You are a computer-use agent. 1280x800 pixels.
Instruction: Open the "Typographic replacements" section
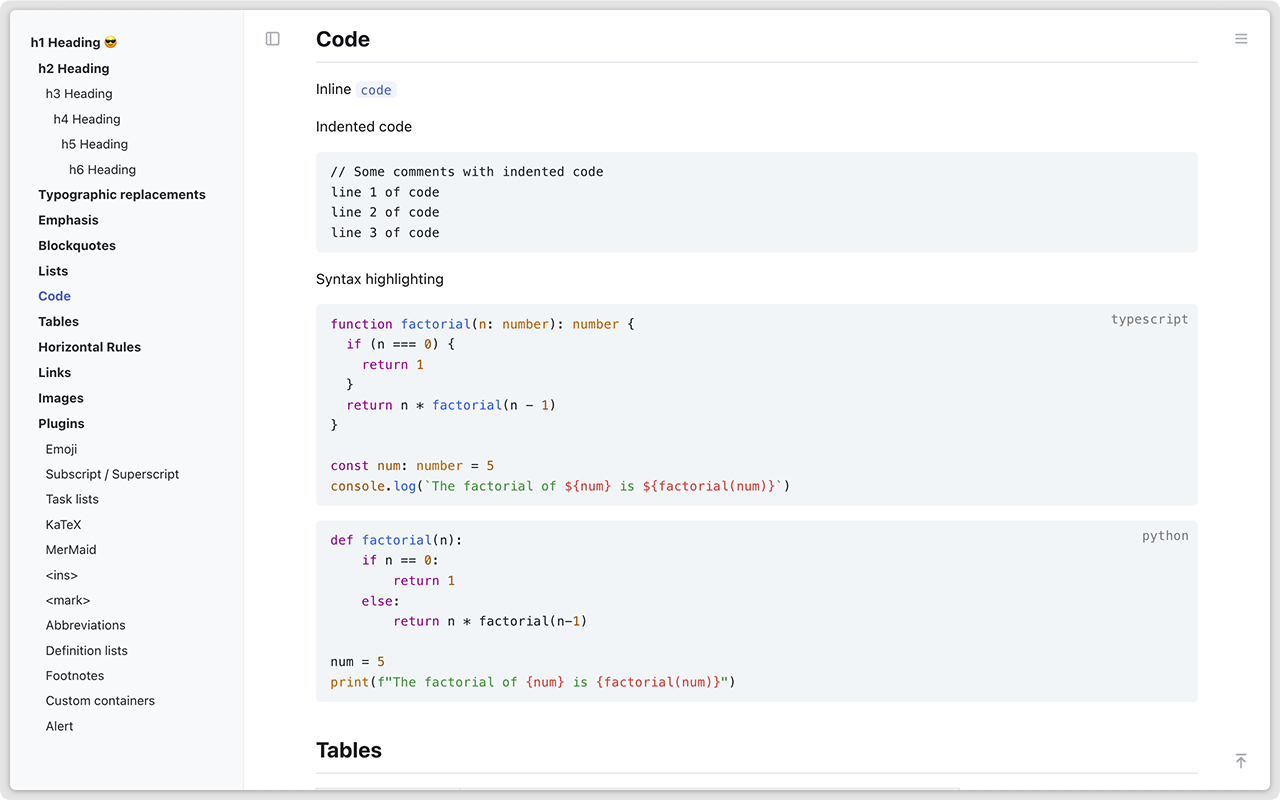(122, 194)
